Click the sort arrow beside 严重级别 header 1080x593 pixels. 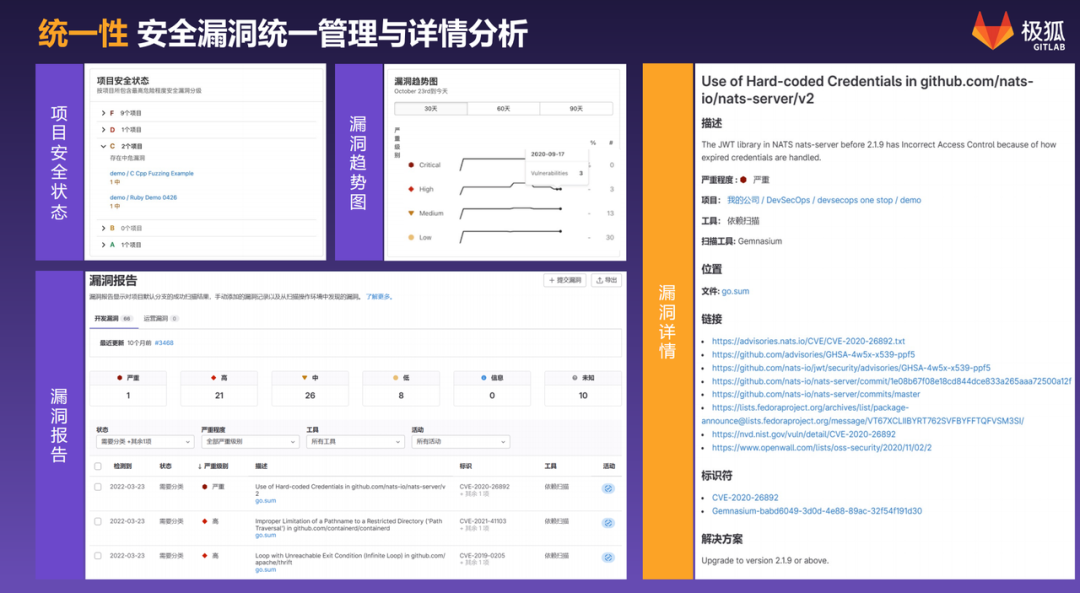coord(200,466)
